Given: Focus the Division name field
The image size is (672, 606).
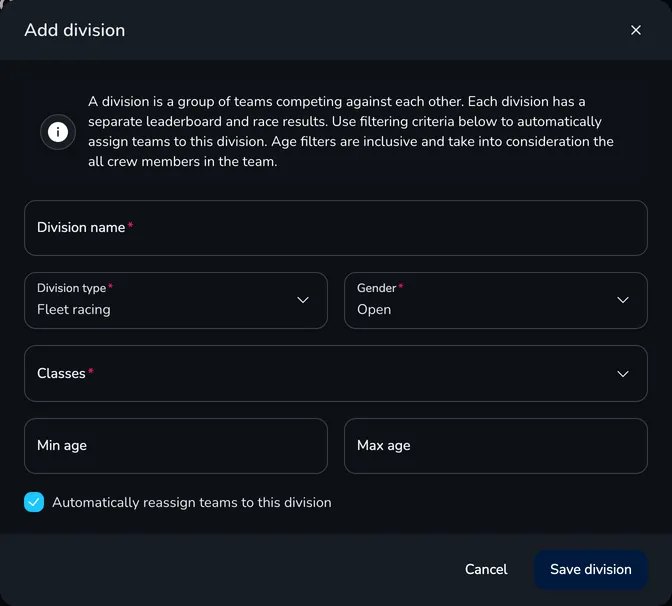Looking at the screenshot, I should (336, 228).
